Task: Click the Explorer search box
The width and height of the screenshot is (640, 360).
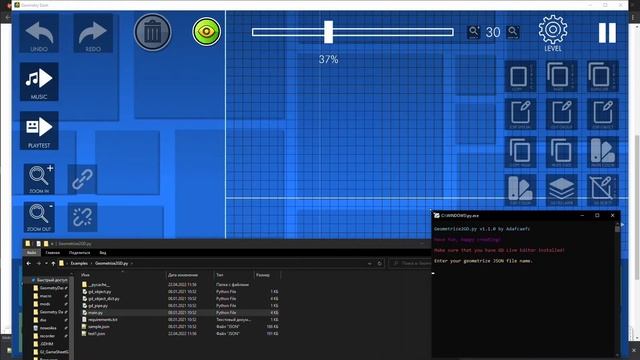Action: coord(410,264)
